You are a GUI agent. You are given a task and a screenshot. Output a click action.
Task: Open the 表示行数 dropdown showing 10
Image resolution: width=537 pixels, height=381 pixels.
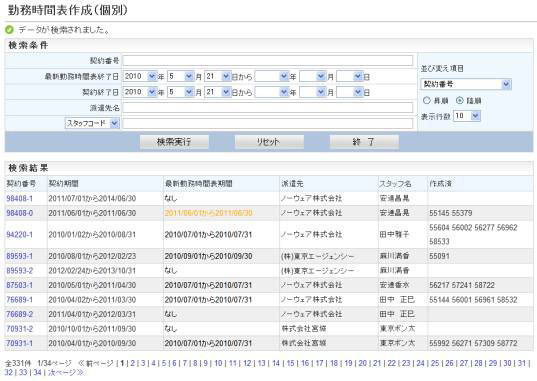click(x=467, y=116)
